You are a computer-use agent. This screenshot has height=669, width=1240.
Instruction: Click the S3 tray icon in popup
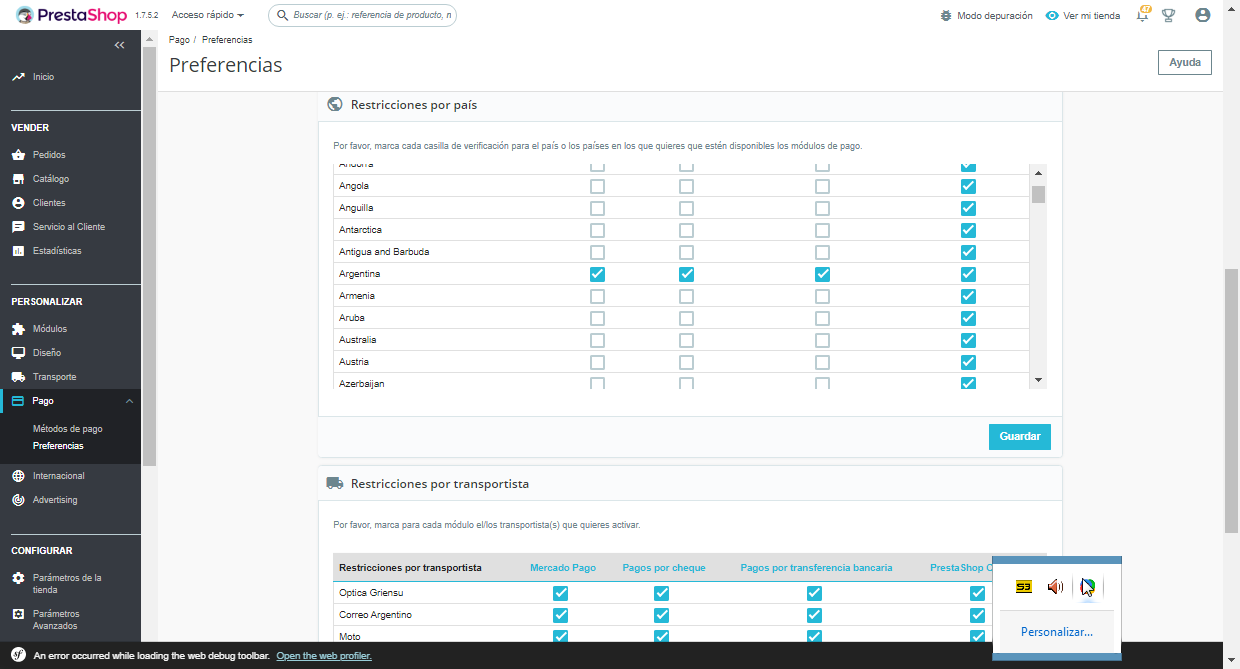coord(1024,587)
